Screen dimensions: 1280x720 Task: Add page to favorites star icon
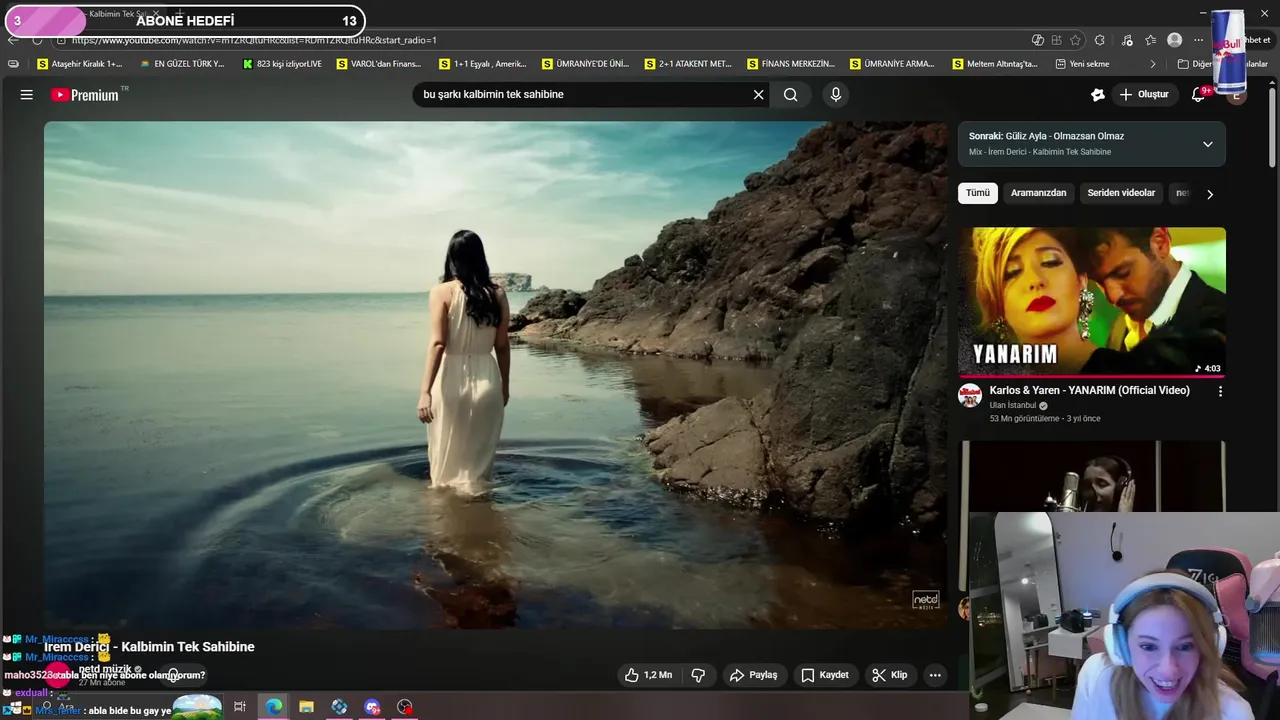1076,40
